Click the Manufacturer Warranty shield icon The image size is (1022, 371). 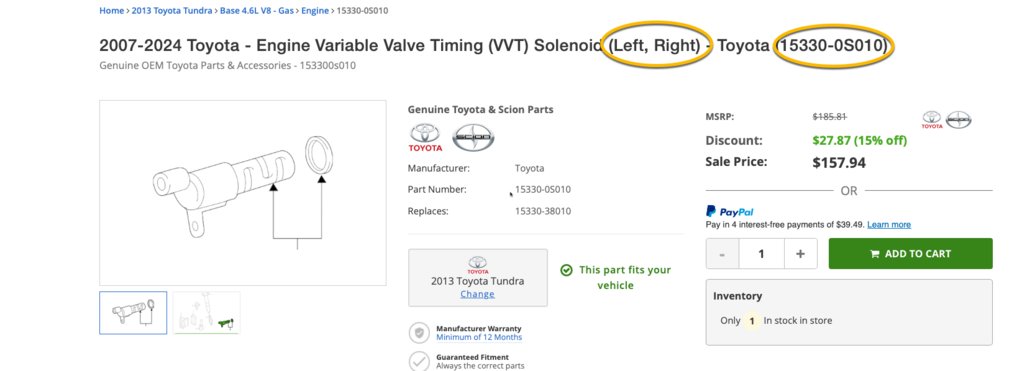click(x=419, y=333)
